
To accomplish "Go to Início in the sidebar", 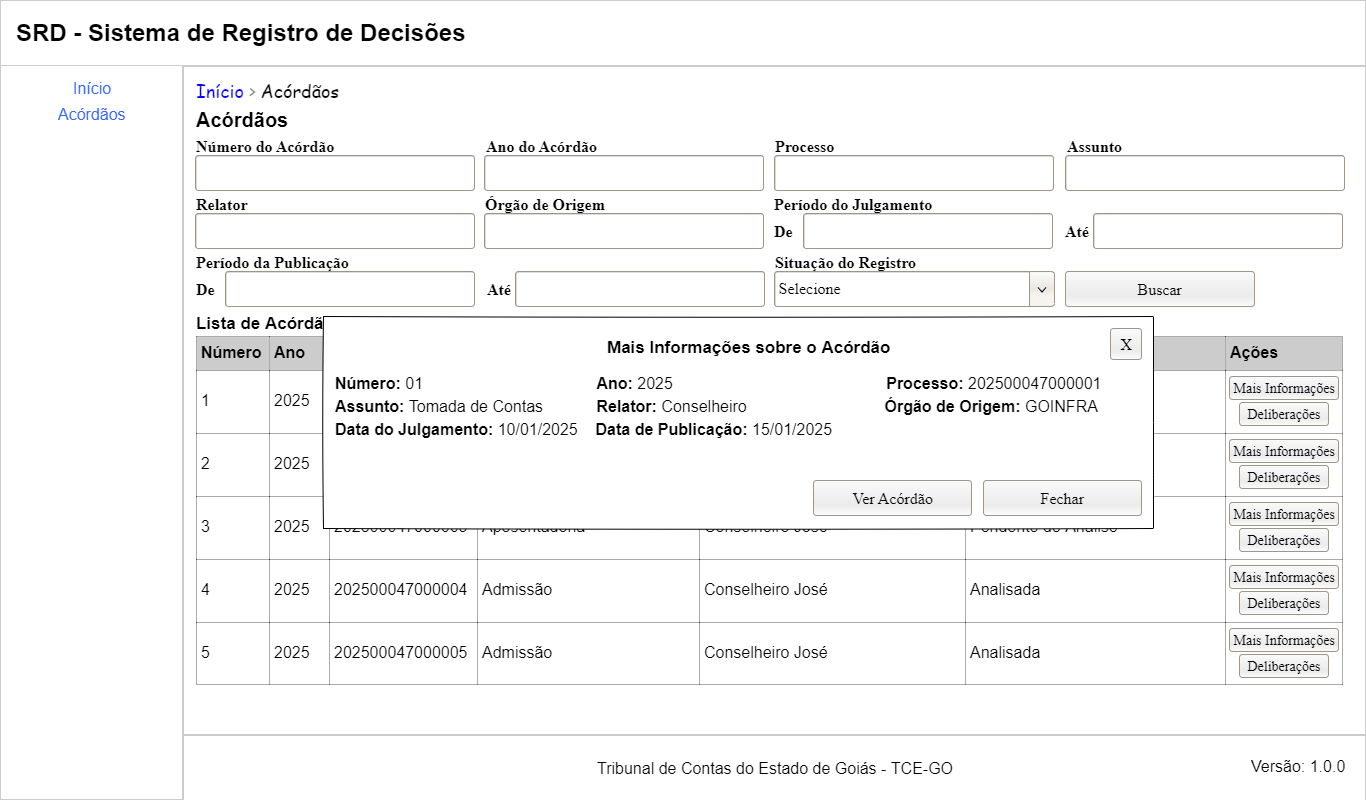I will pyautogui.click(x=92, y=89).
